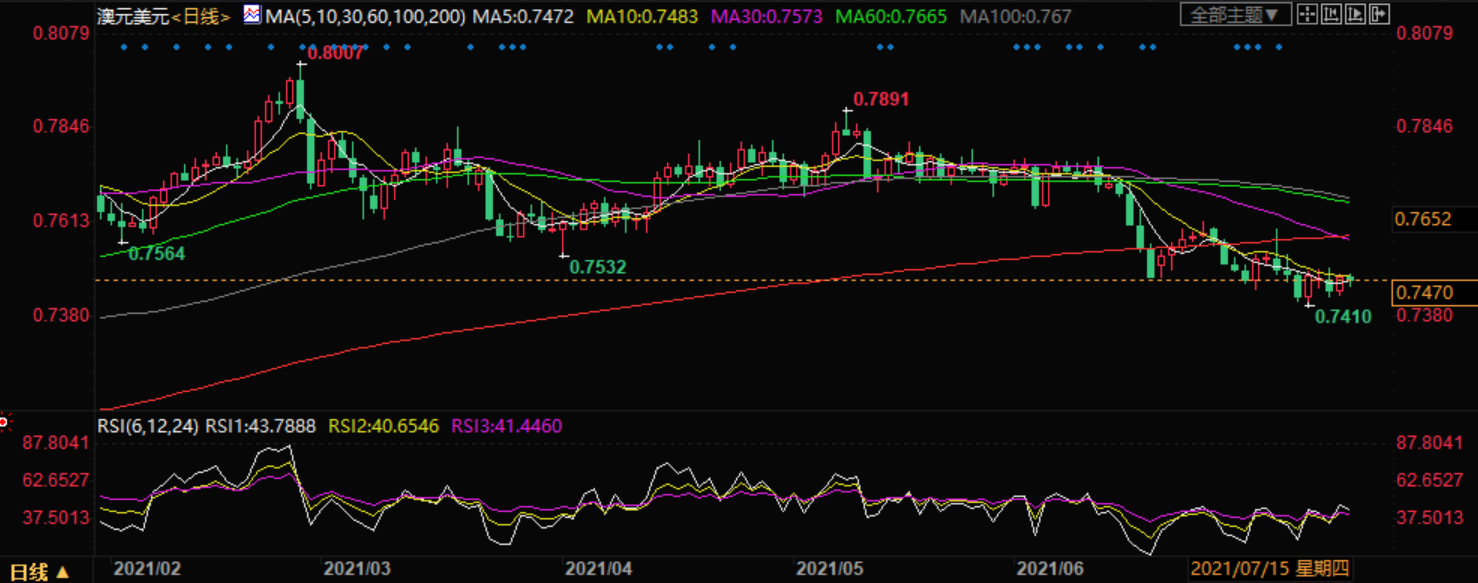Click the play-forward range icon
The width and height of the screenshot is (1478, 583).
1354,15
